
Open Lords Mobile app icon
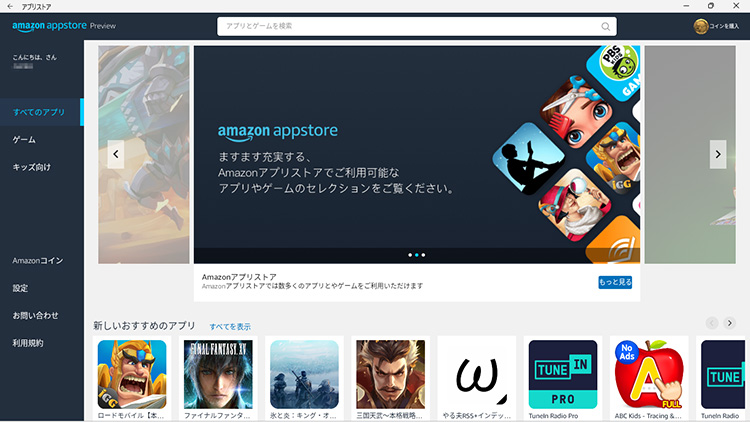[132, 374]
